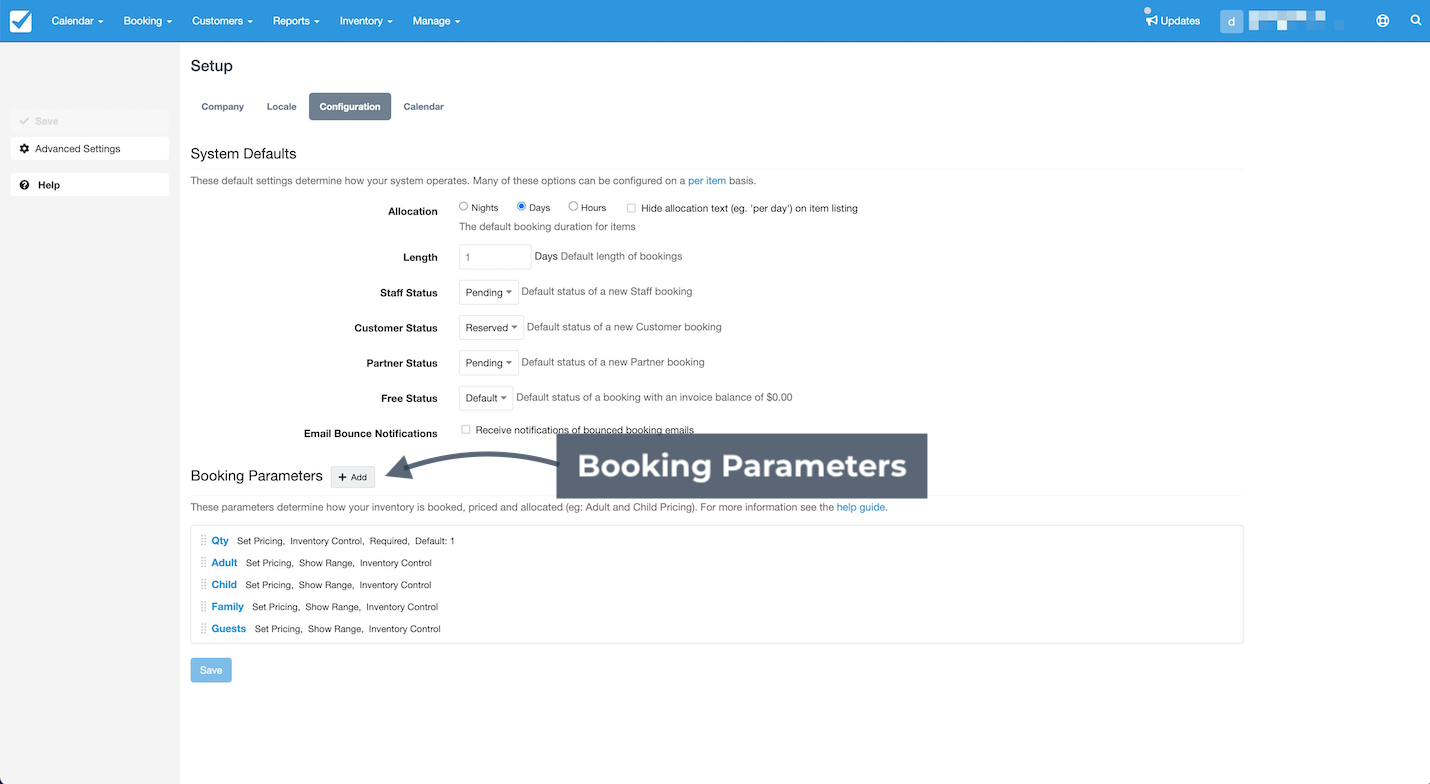The height and width of the screenshot is (784, 1430).
Task: Open the 'help guide' link
Action: coord(861,507)
